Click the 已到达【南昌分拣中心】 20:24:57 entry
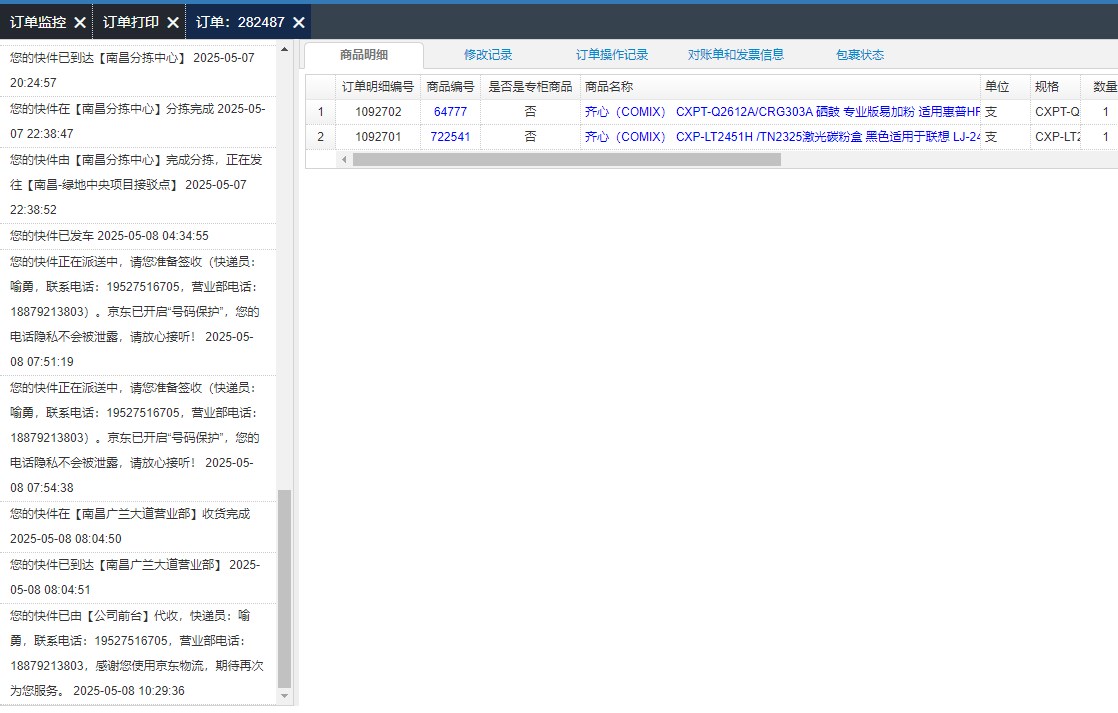 click(x=138, y=71)
